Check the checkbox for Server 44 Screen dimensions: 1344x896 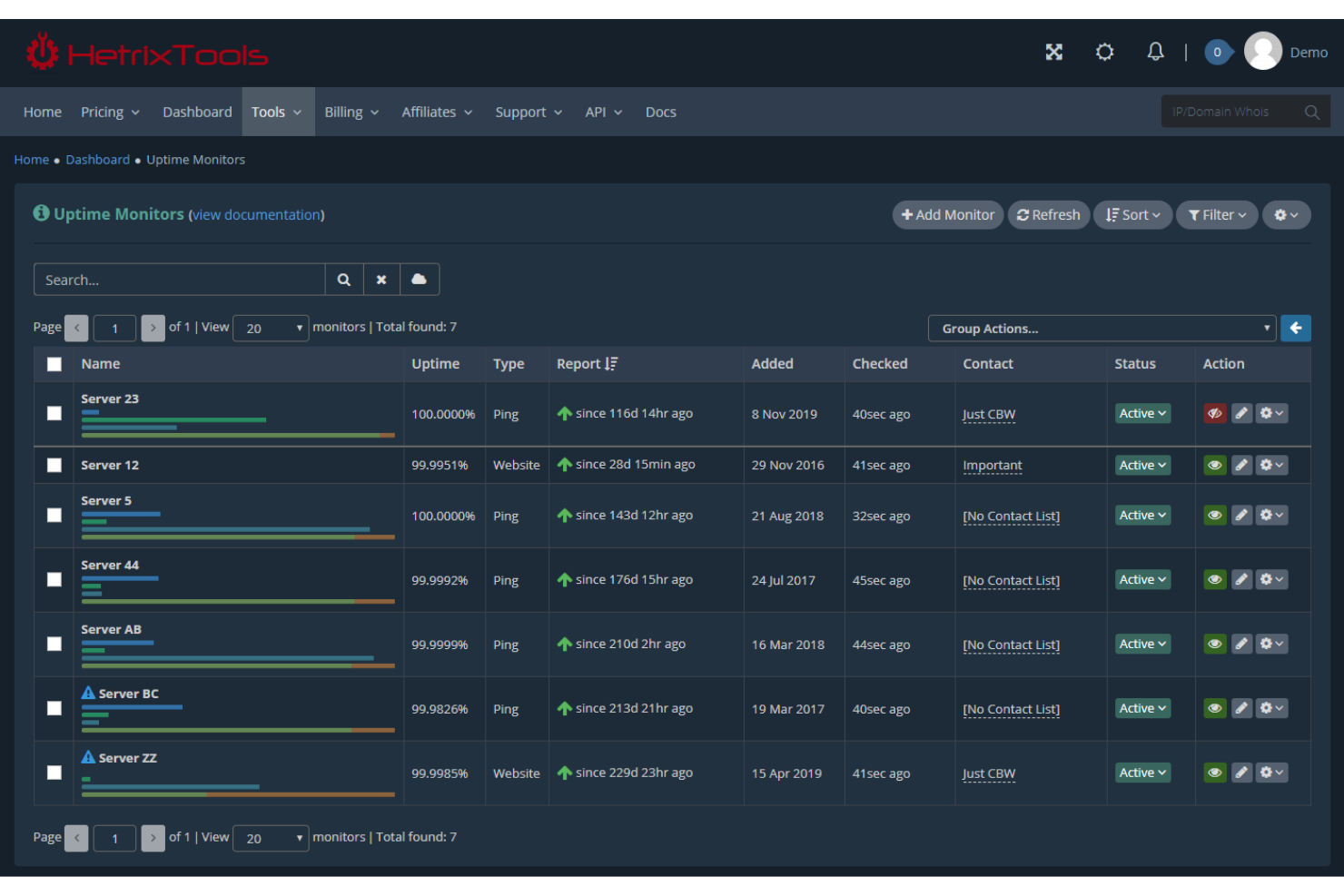click(x=54, y=579)
